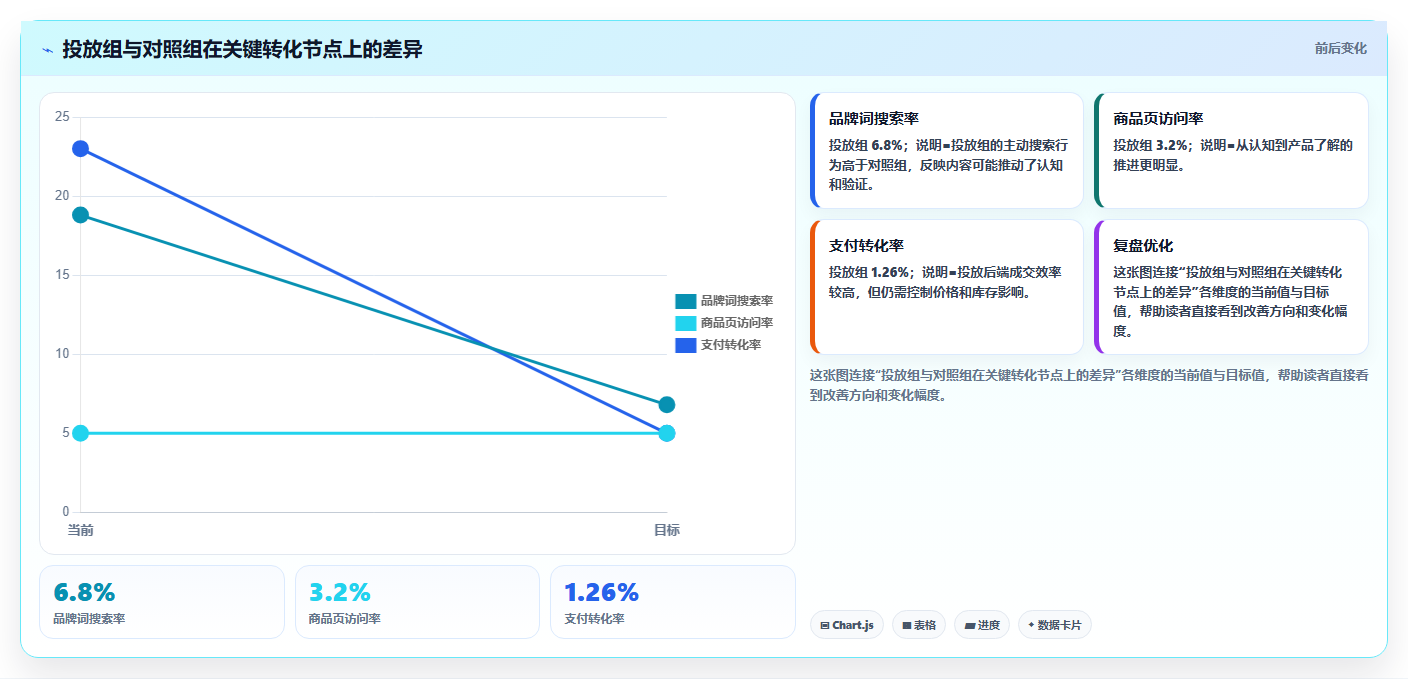Click the 当前 x-axis label
Viewport: 1408px width, 679px height.
80,530
